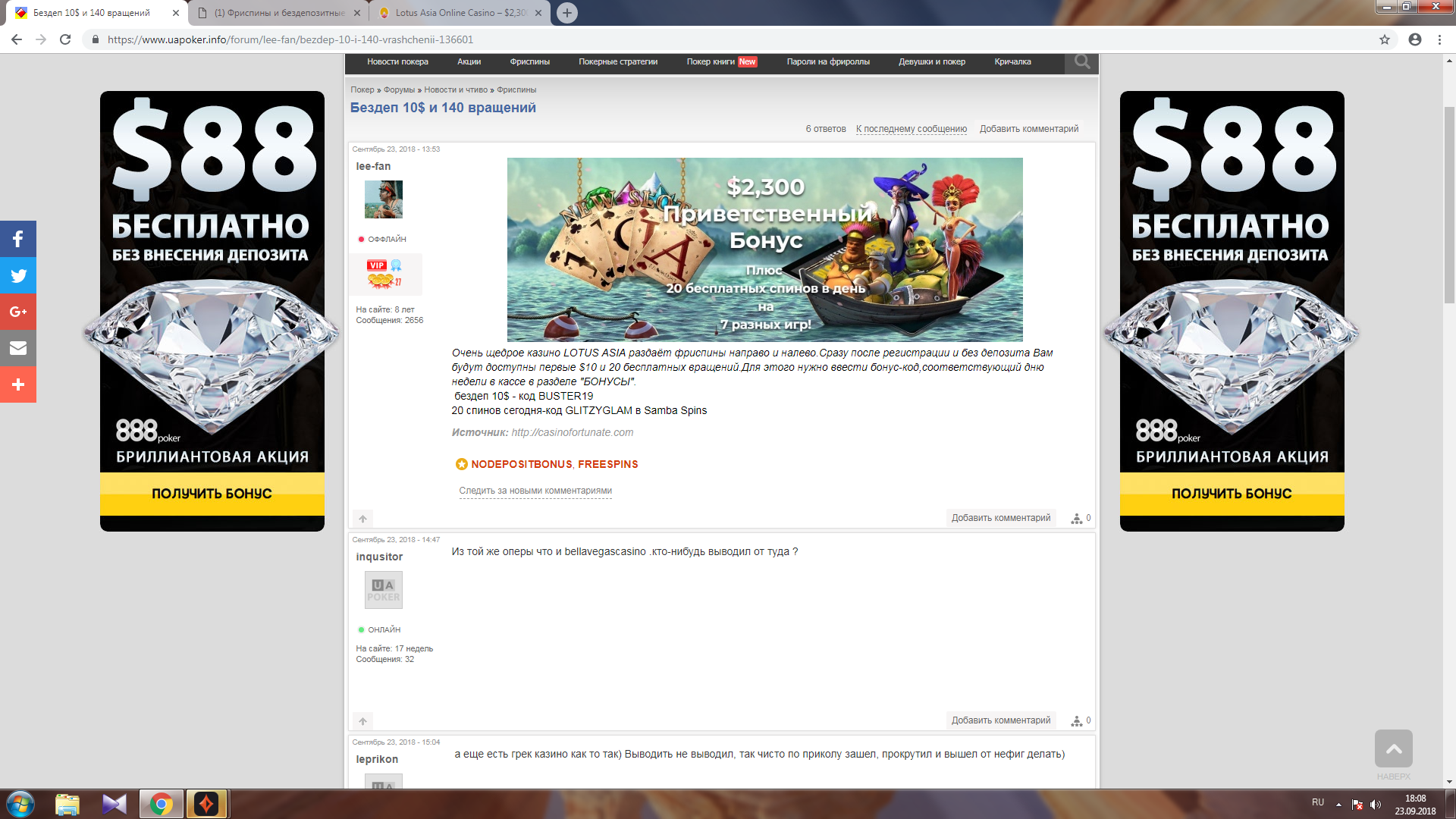The height and width of the screenshot is (819, 1456).
Task: Open a new browser tab
Action: click(x=566, y=13)
